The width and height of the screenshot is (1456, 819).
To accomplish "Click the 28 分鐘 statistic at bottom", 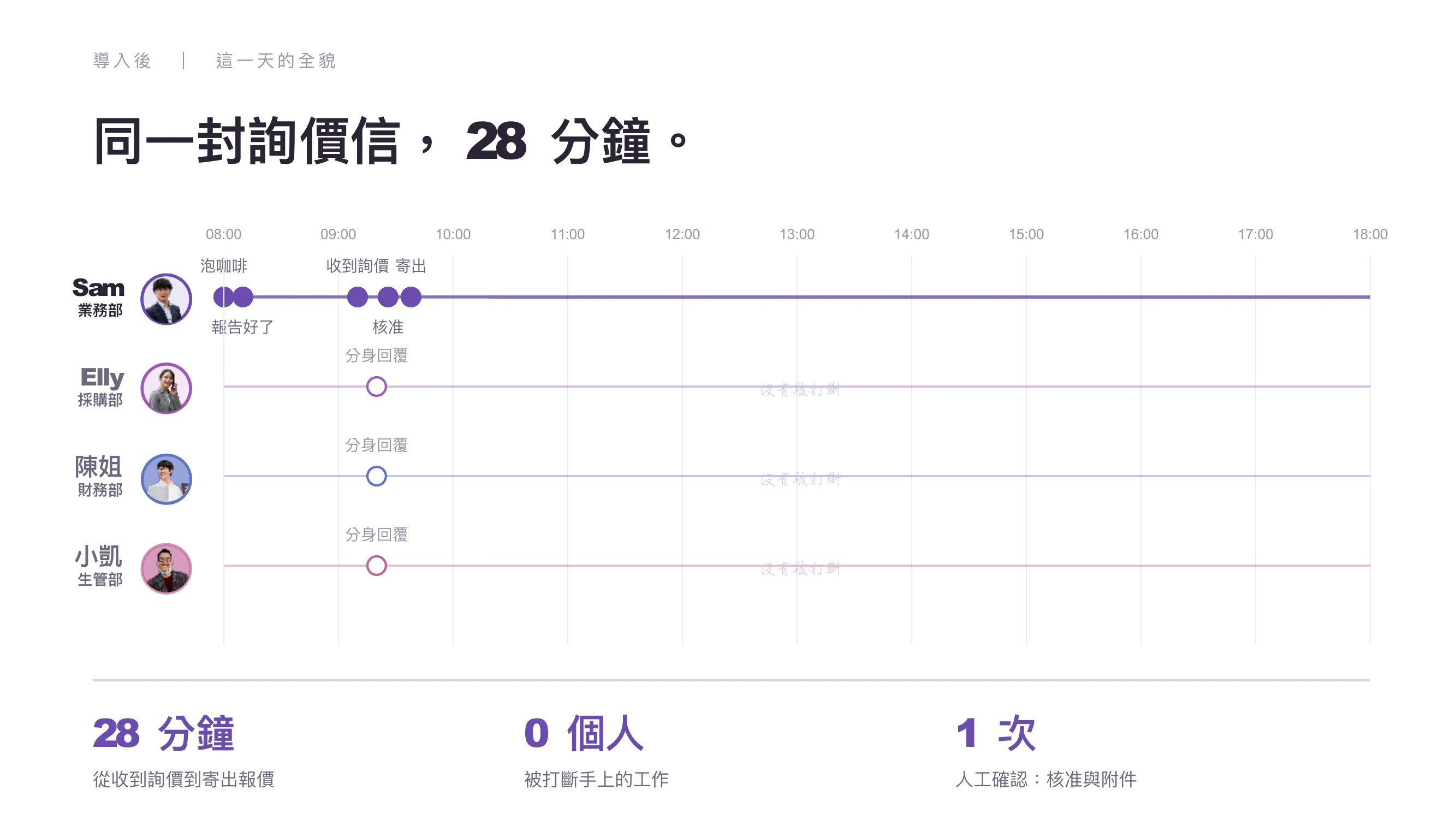I will [163, 733].
